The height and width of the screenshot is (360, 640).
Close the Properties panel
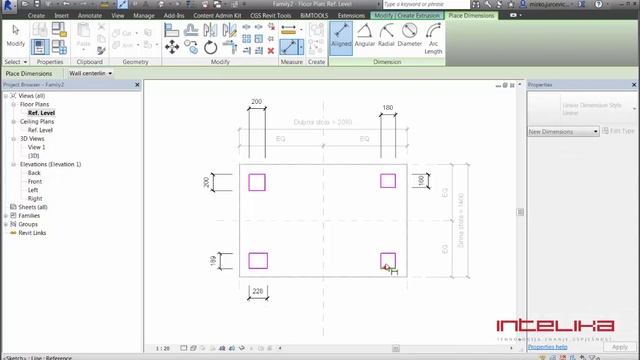tap(634, 84)
